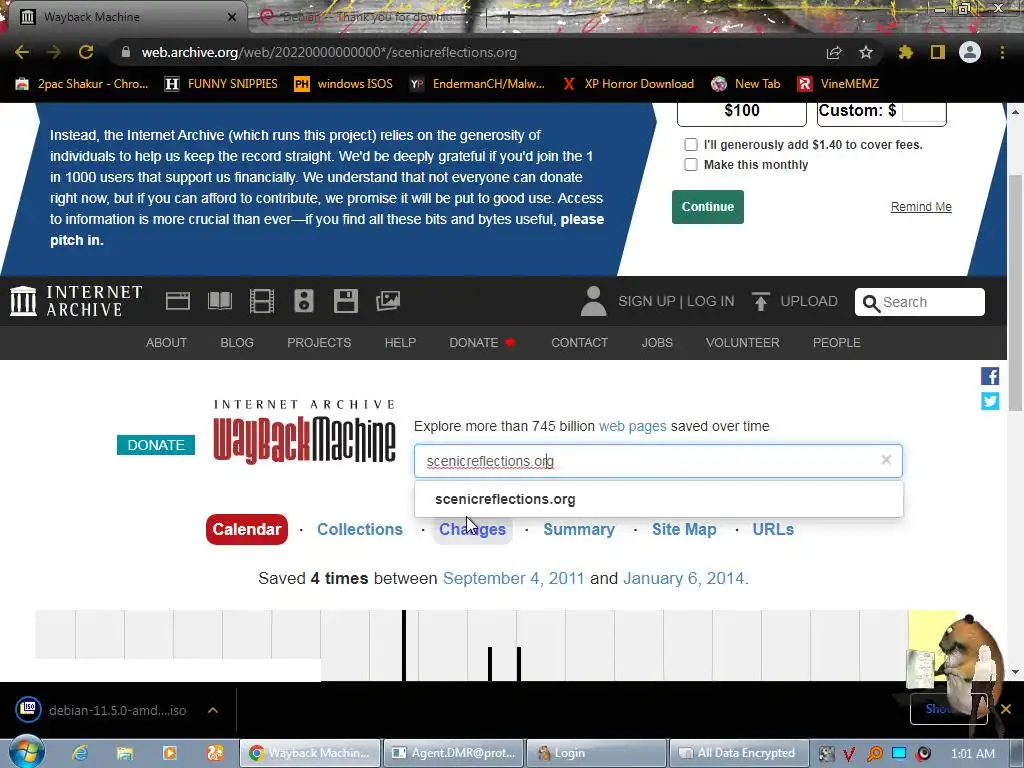
Task: Click the tallest capture bar in the timeline
Action: 404,645
